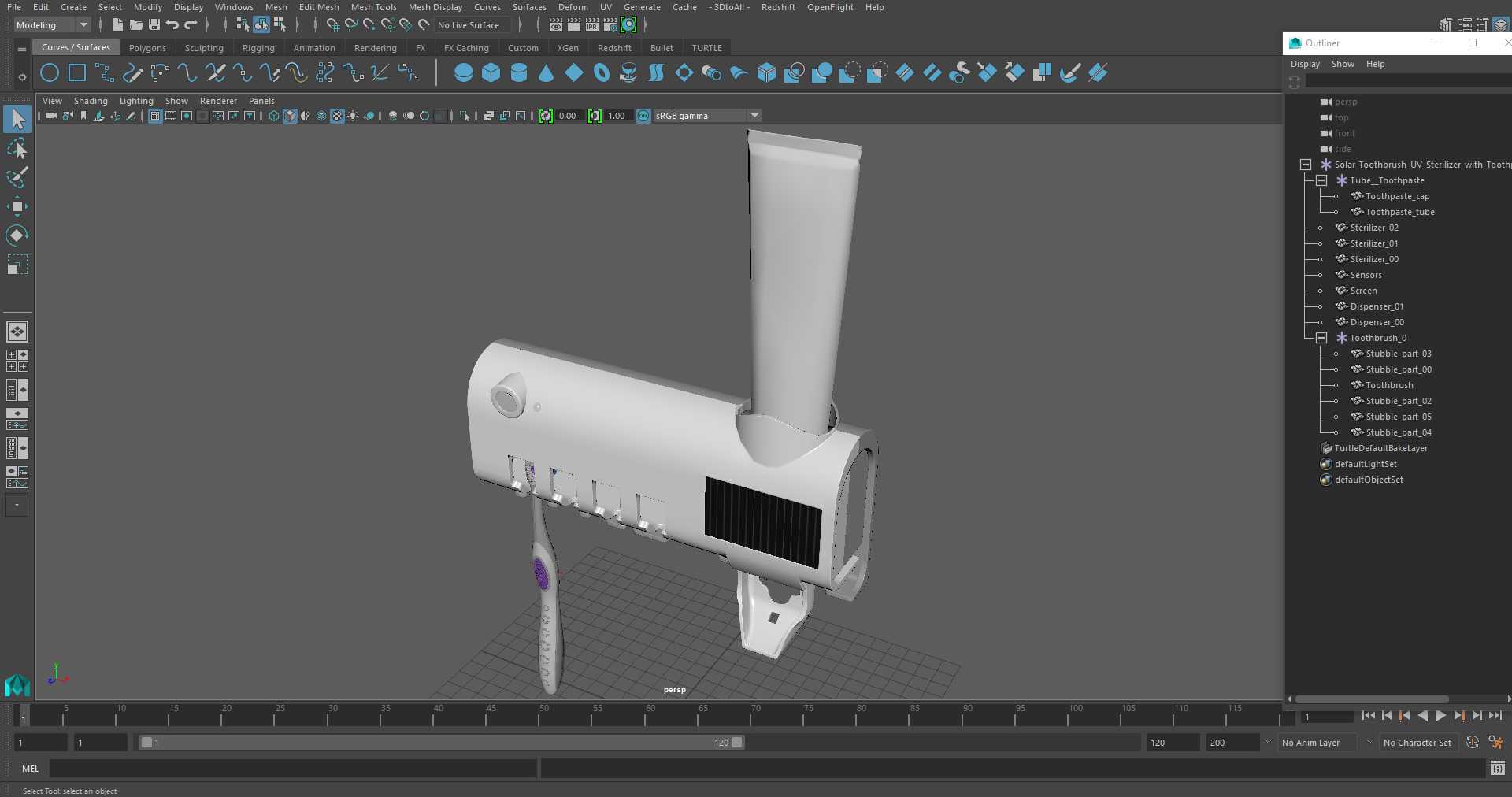Switch to the Rigging shelf tab
The height and width of the screenshot is (797, 1512).
258,48
